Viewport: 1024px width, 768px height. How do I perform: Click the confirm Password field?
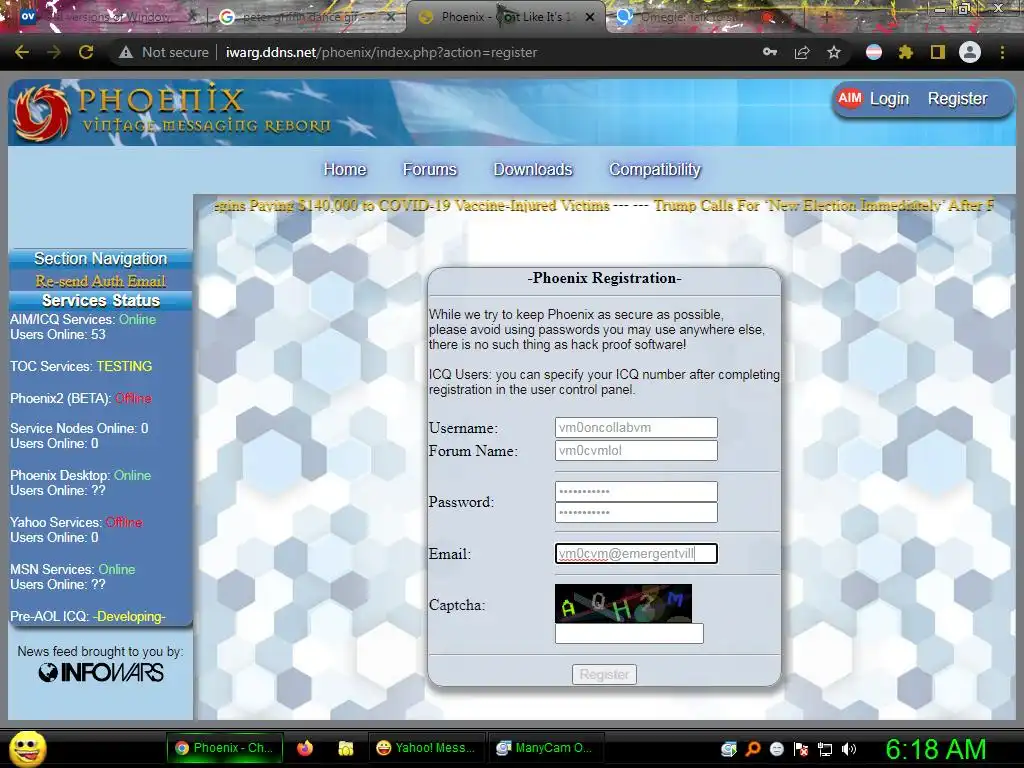[636, 512]
